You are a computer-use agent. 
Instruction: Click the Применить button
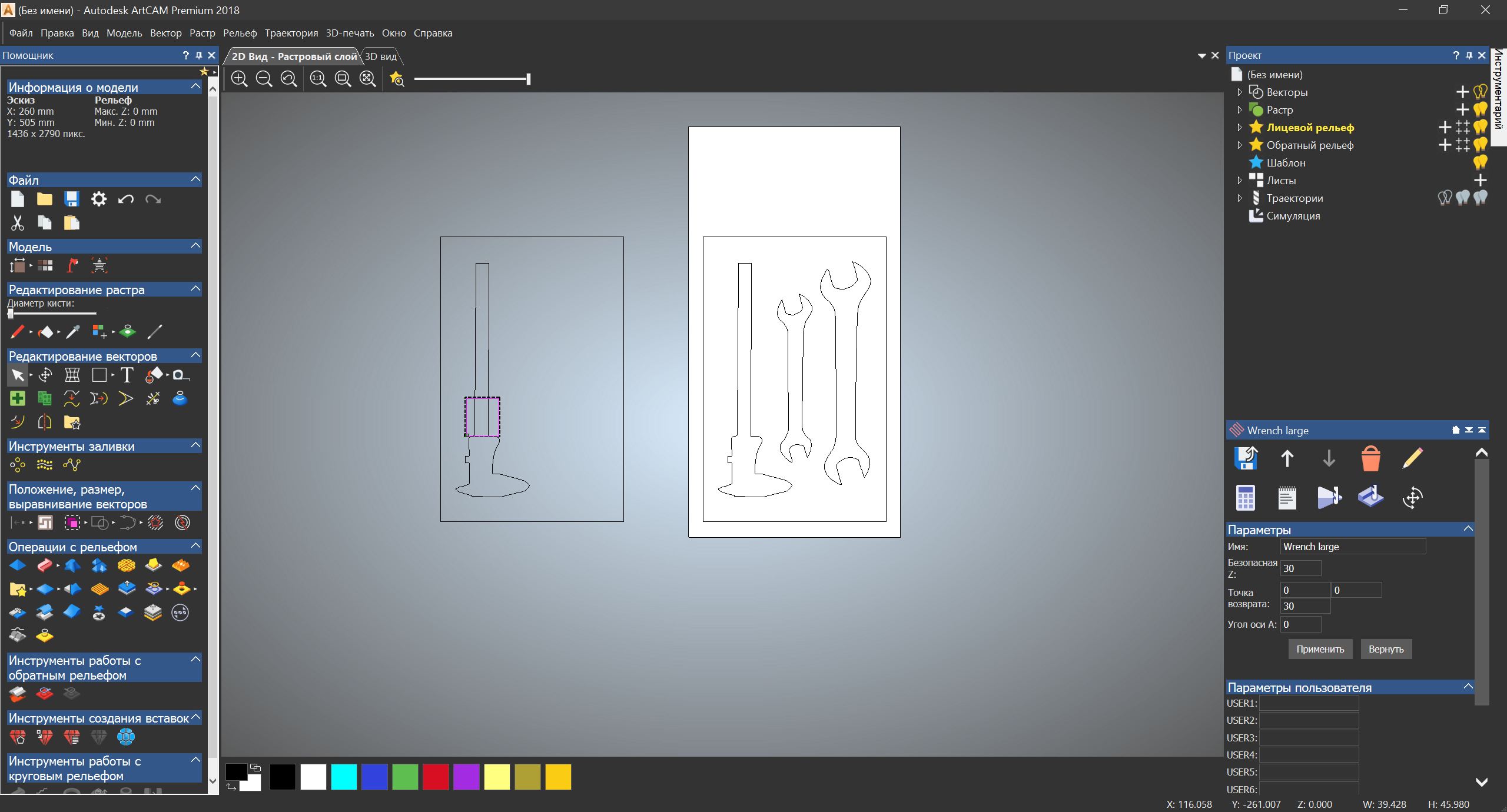[x=1320, y=649]
